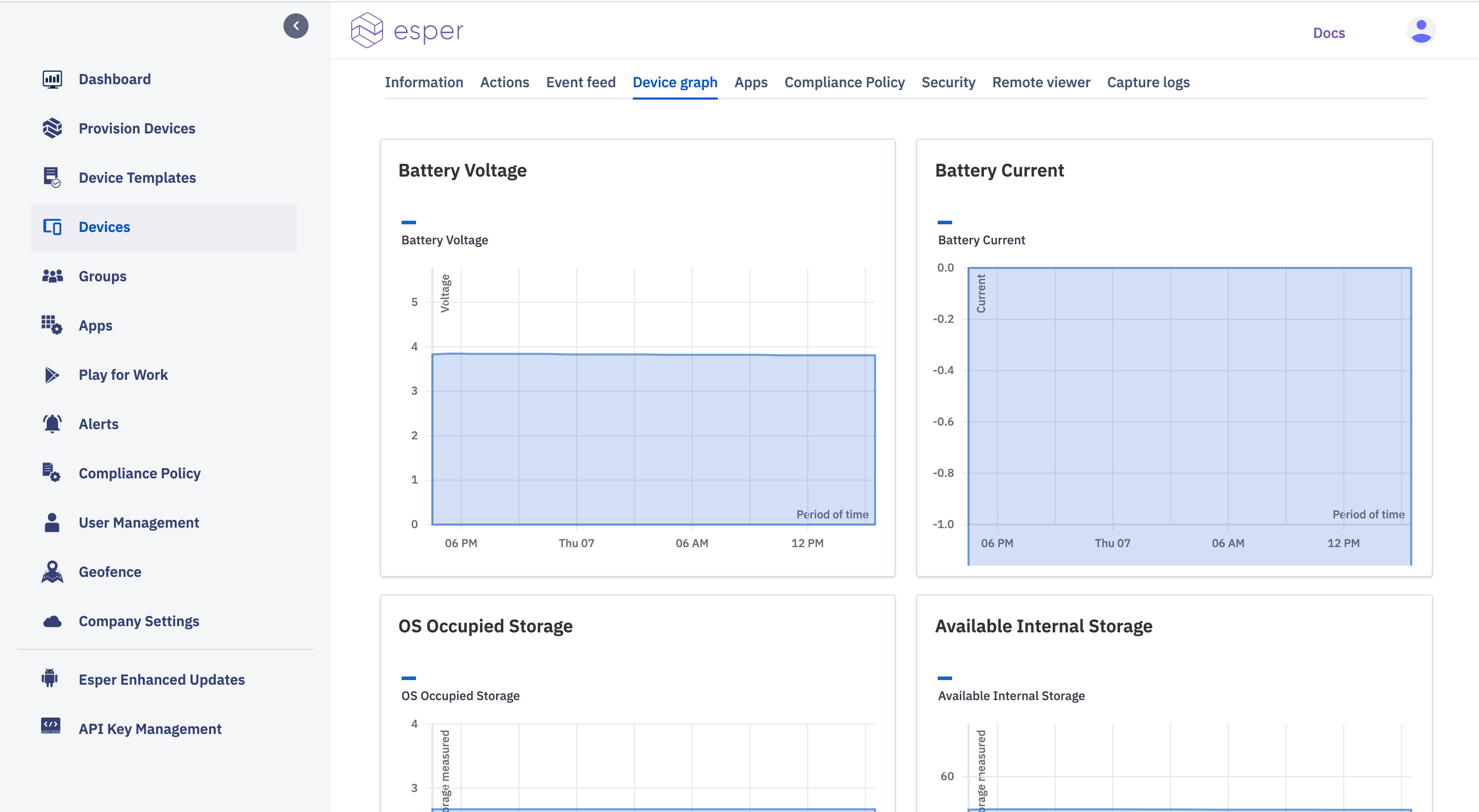Click the Available Internal Storage legend swatch
This screenshot has height=812, width=1479.
point(944,679)
